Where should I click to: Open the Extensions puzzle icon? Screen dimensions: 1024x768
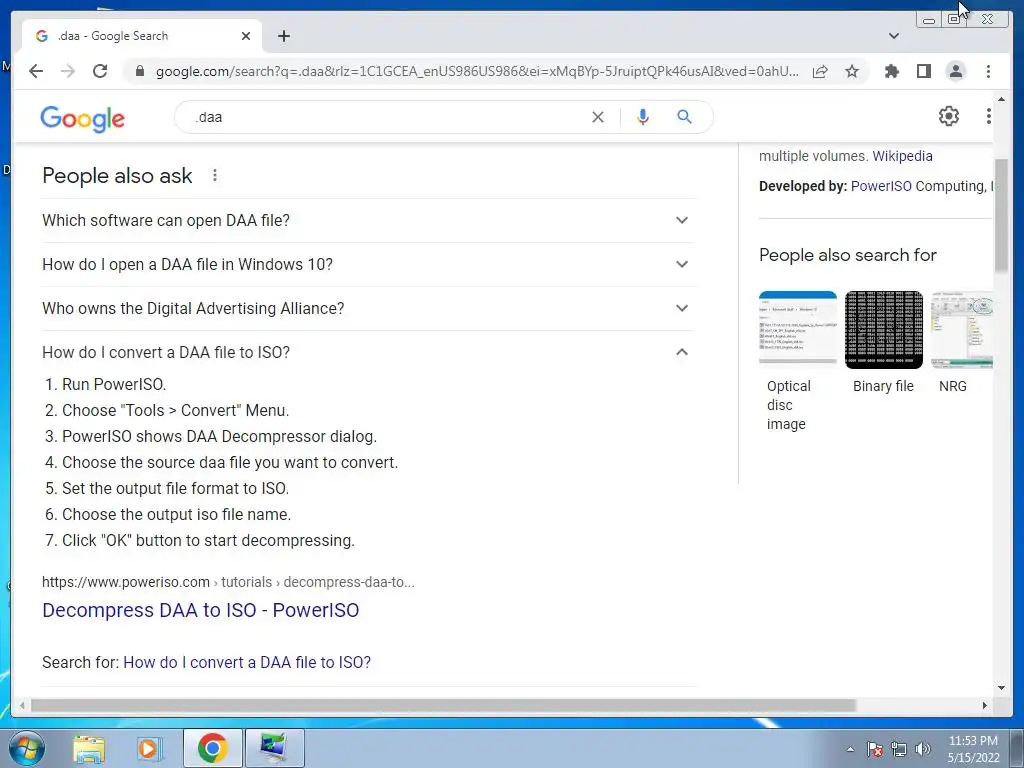pos(891,71)
